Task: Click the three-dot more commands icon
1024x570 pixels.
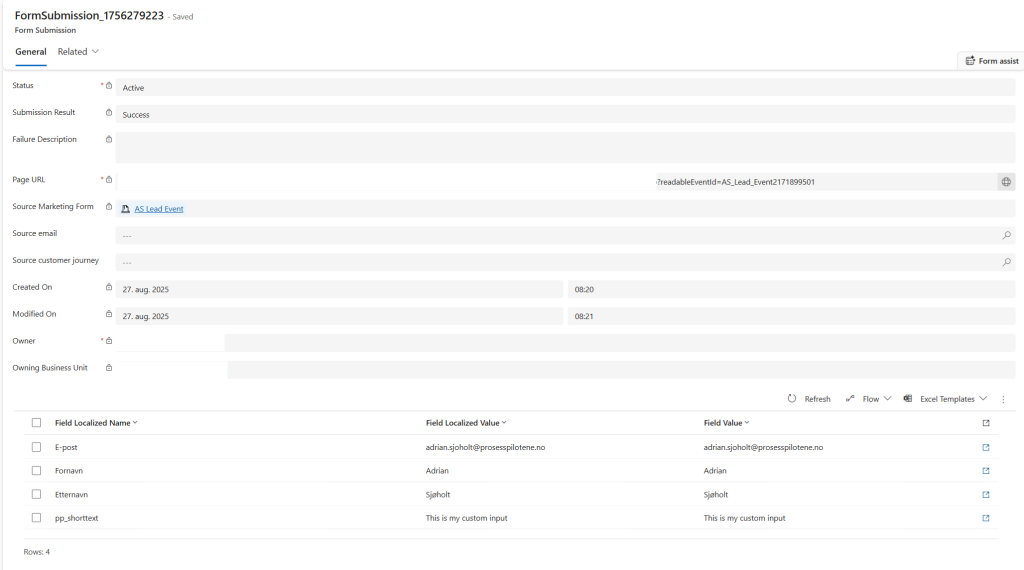Action: 1003,399
